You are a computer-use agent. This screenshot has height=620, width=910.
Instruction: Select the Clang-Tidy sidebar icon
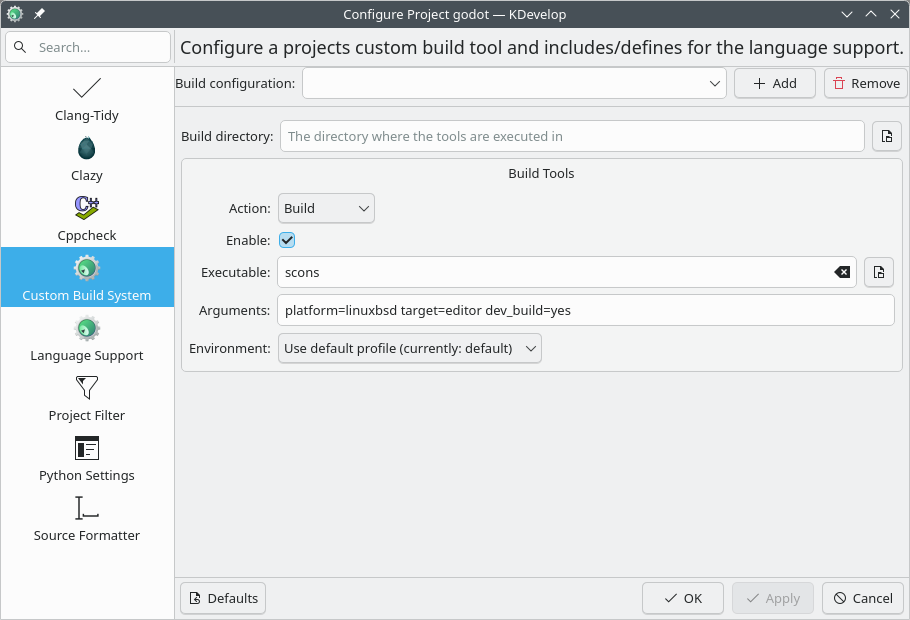(x=86, y=95)
